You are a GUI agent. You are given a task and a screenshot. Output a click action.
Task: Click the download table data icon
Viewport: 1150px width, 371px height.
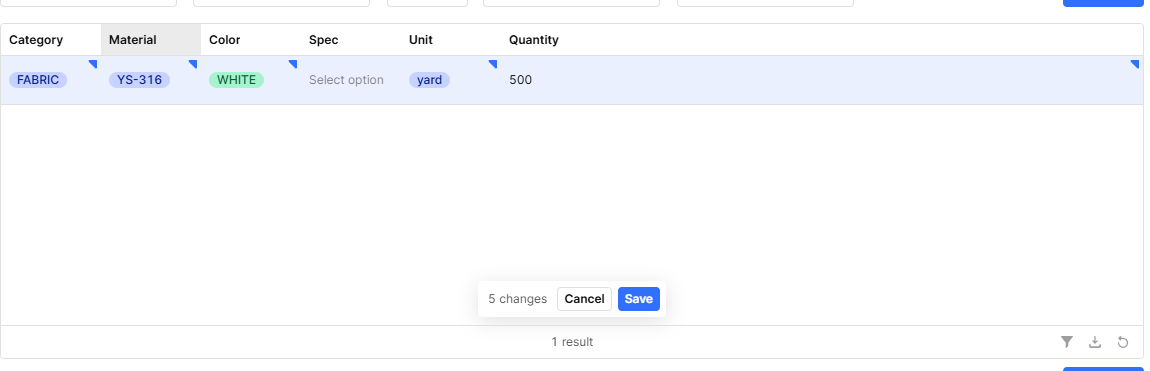pyautogui.click(x=1094, y=342)
